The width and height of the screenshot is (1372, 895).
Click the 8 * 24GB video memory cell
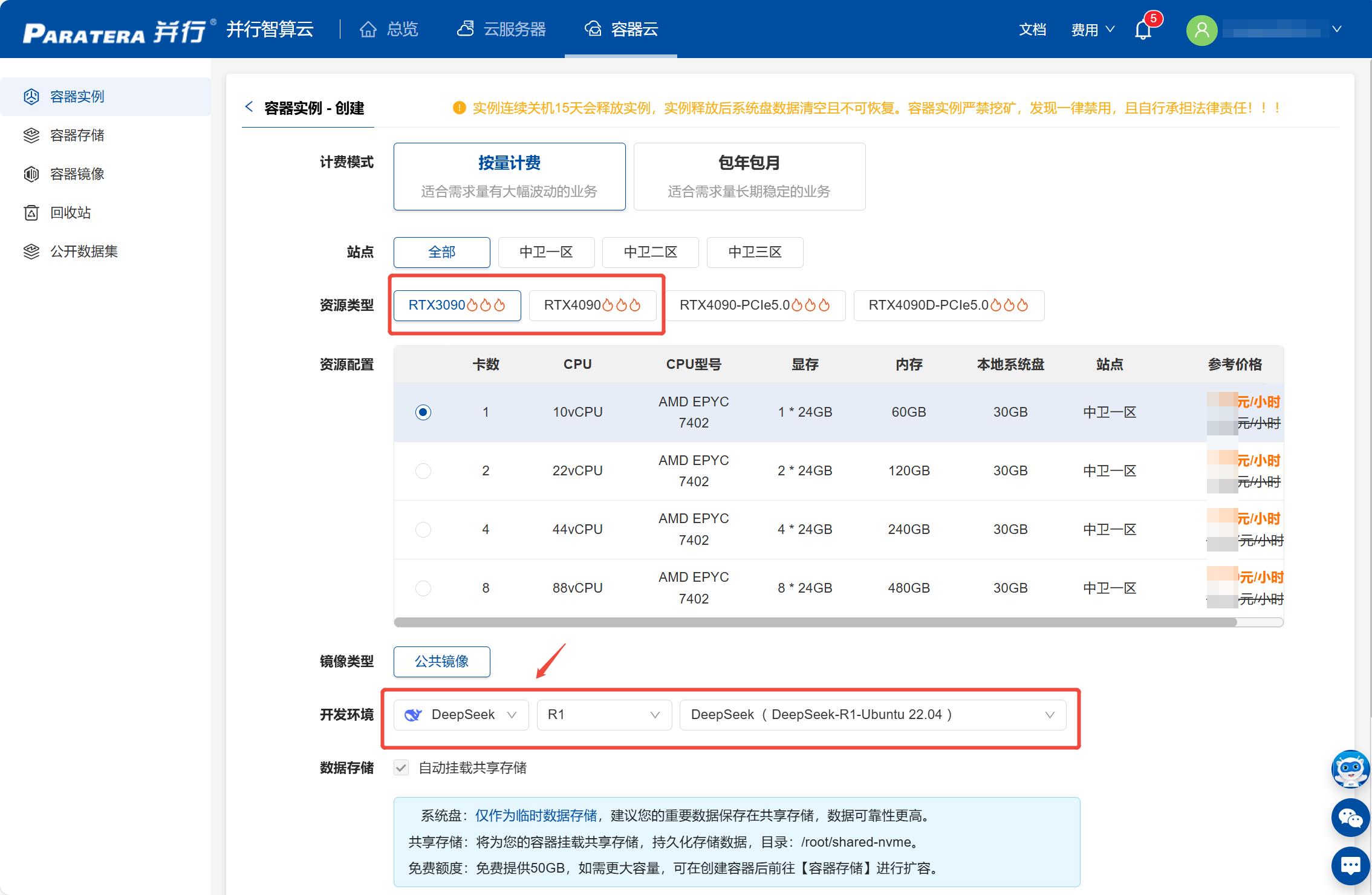[805, 588]
